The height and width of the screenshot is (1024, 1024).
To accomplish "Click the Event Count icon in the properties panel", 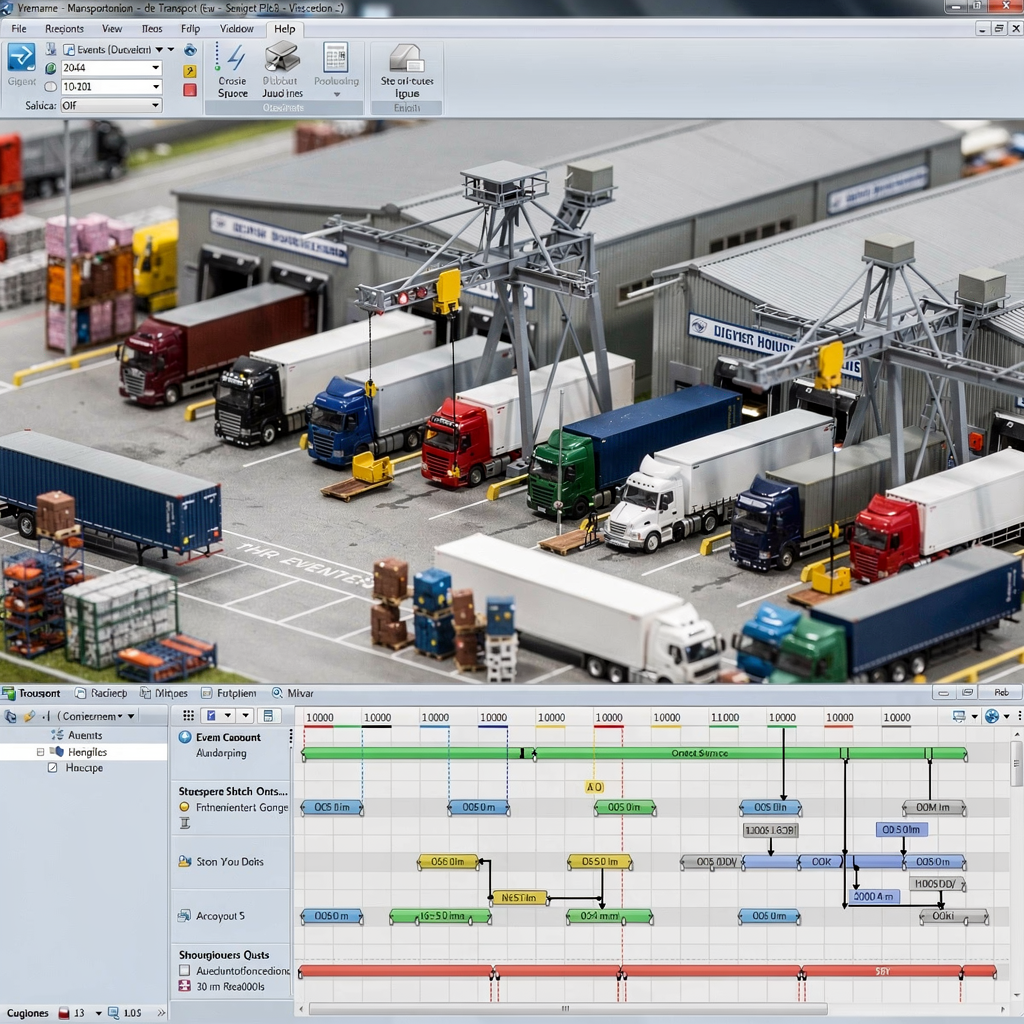I will tap(186, 738).
